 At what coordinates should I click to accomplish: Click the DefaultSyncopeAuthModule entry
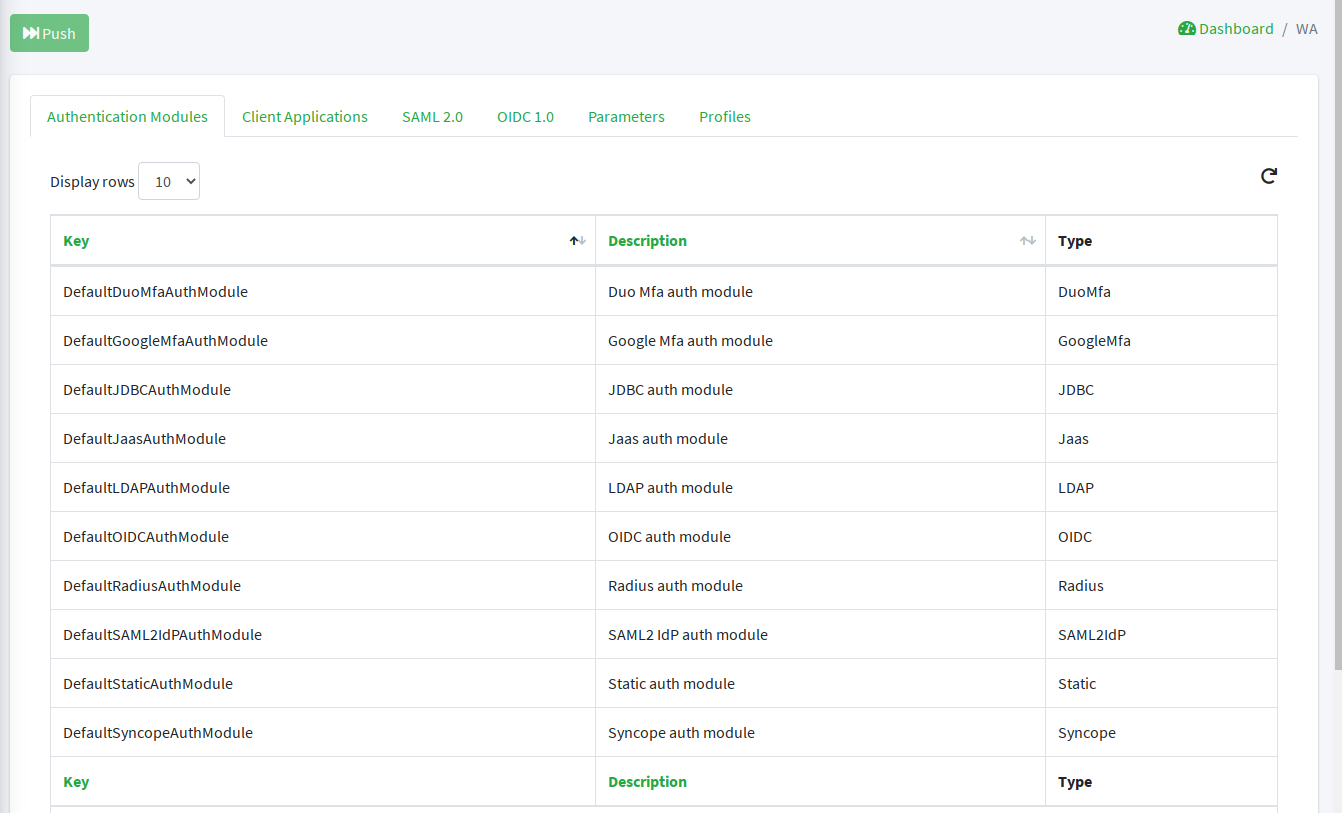point(158,733)
